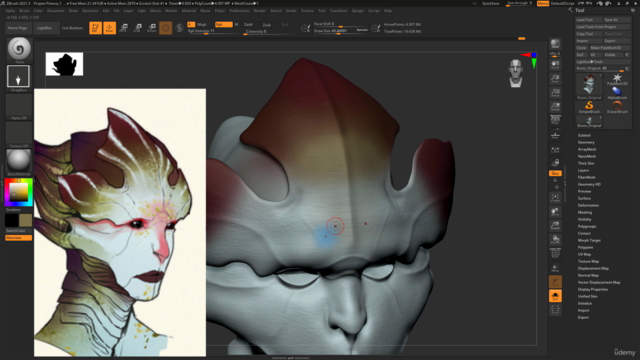Click the Move view icon

pos(555,211)
